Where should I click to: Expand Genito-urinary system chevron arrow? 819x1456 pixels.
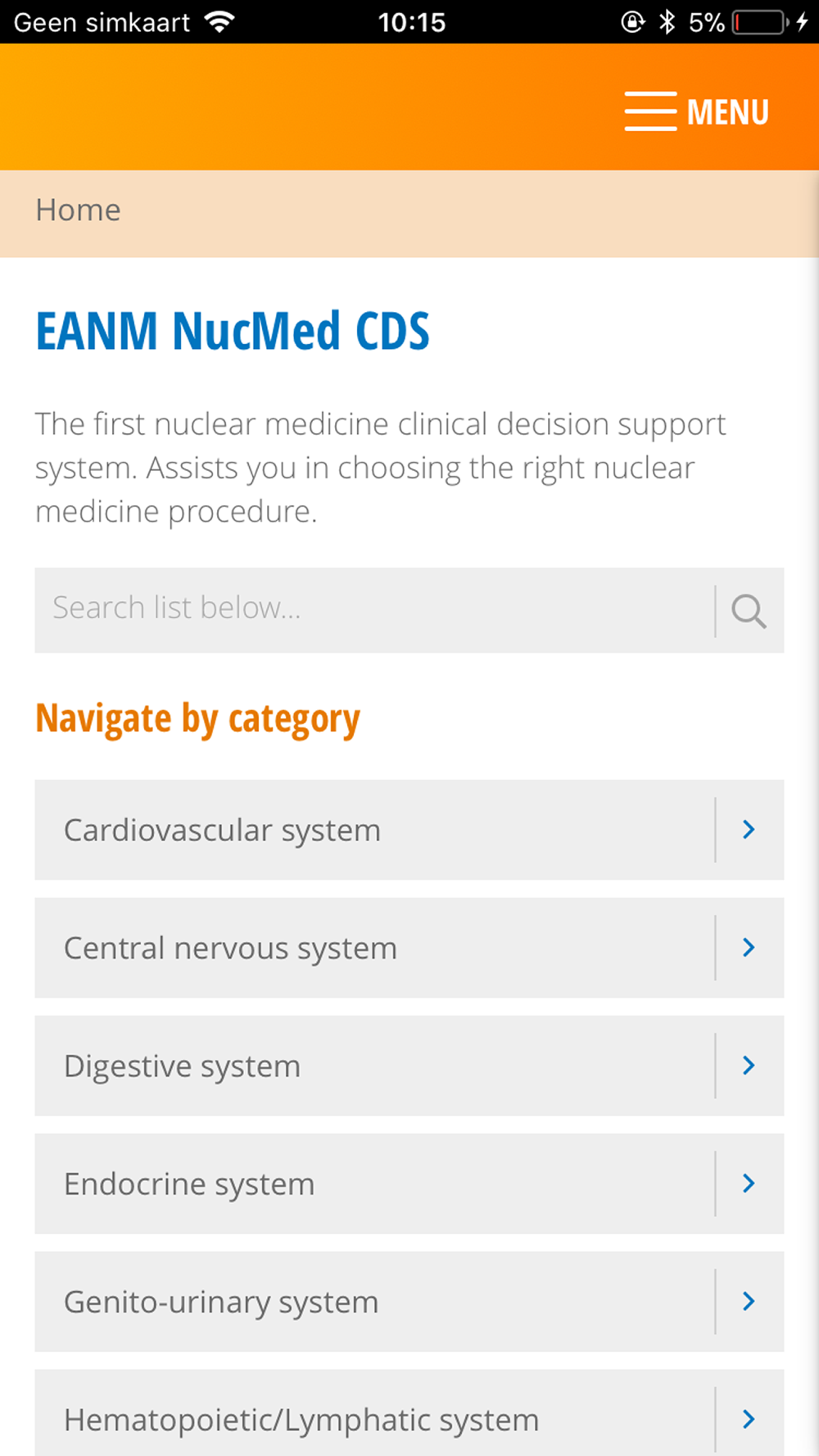pyautogui.click(x=749, y=1301)
